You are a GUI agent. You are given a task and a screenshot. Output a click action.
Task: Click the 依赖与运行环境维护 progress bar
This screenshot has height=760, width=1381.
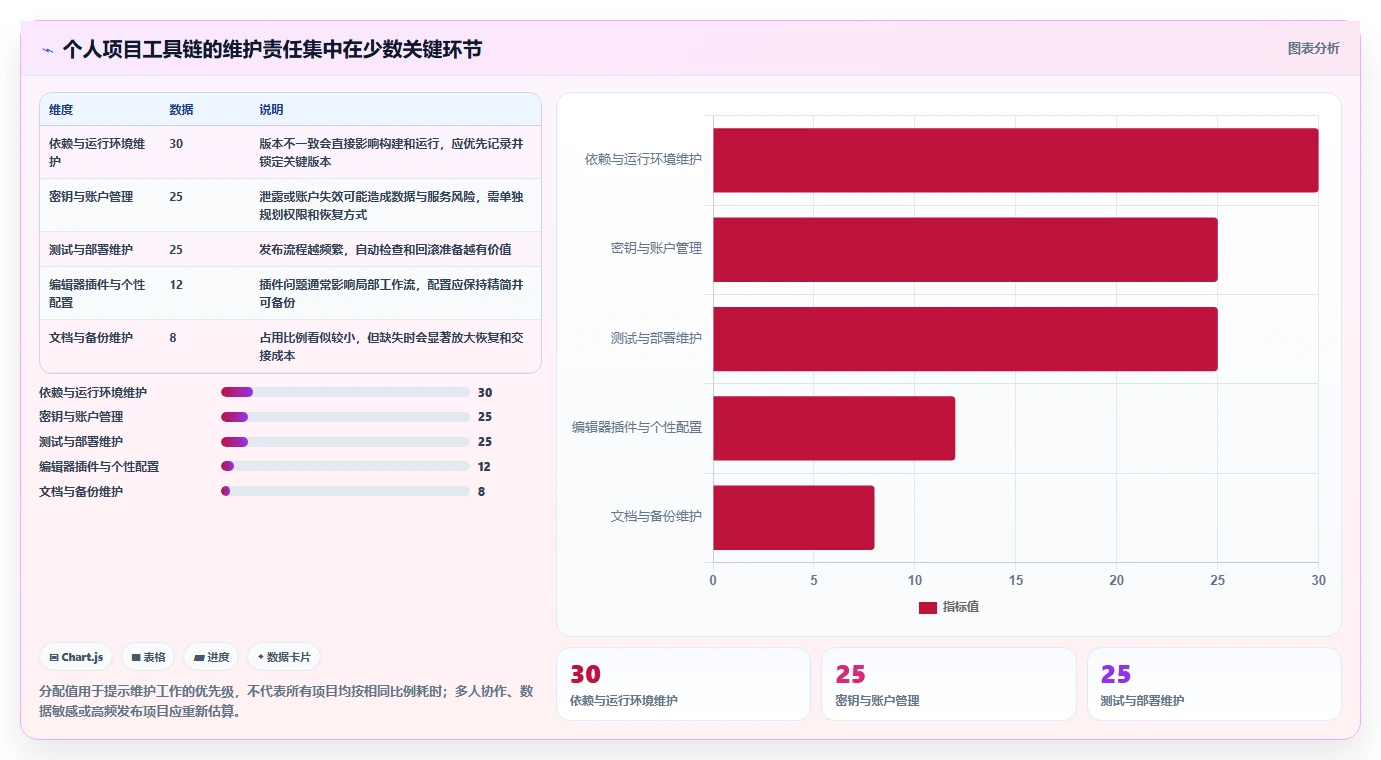(x=345, y=392)
